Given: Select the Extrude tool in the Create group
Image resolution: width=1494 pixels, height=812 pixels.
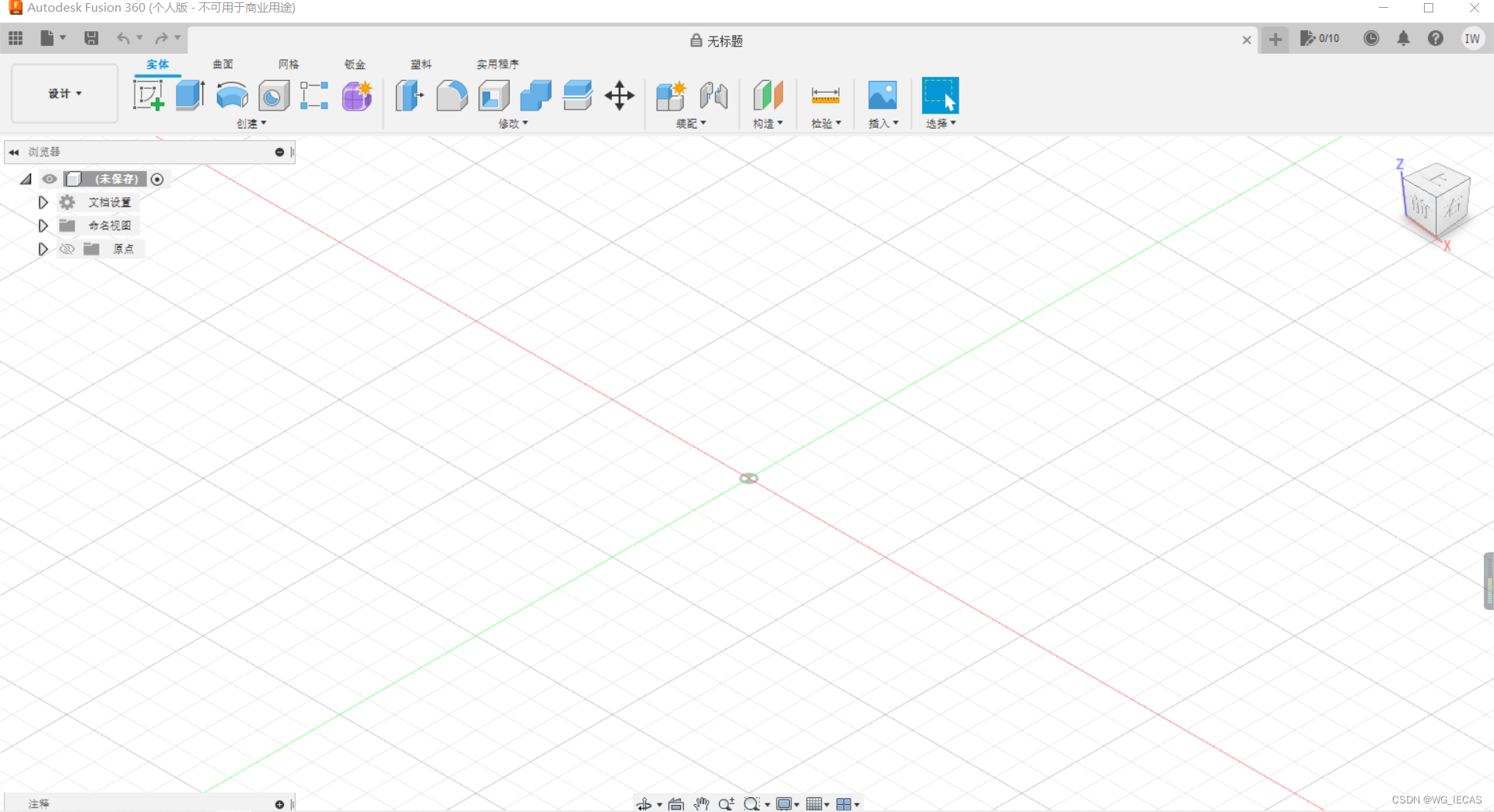Looking at the screenshot, I should (189, 95).
